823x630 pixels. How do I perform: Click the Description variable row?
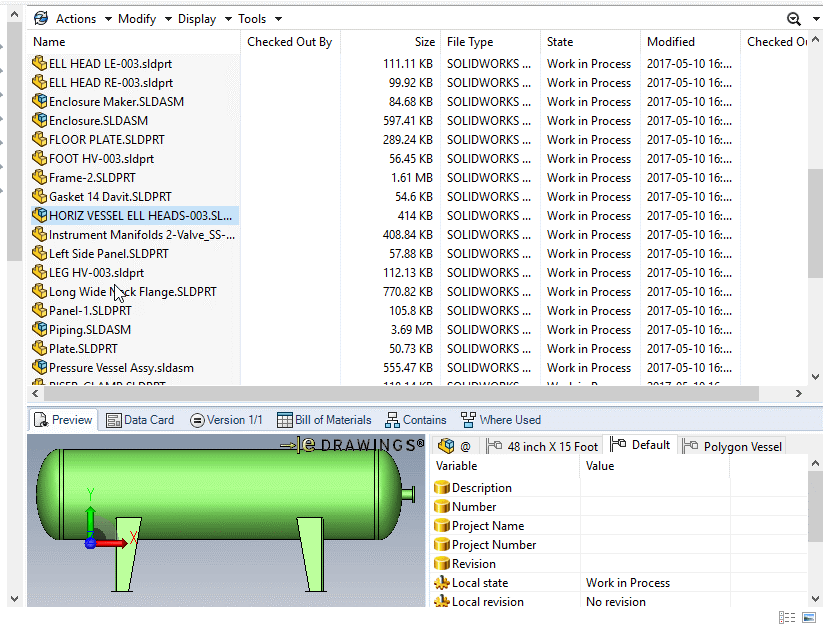point(619,488)
